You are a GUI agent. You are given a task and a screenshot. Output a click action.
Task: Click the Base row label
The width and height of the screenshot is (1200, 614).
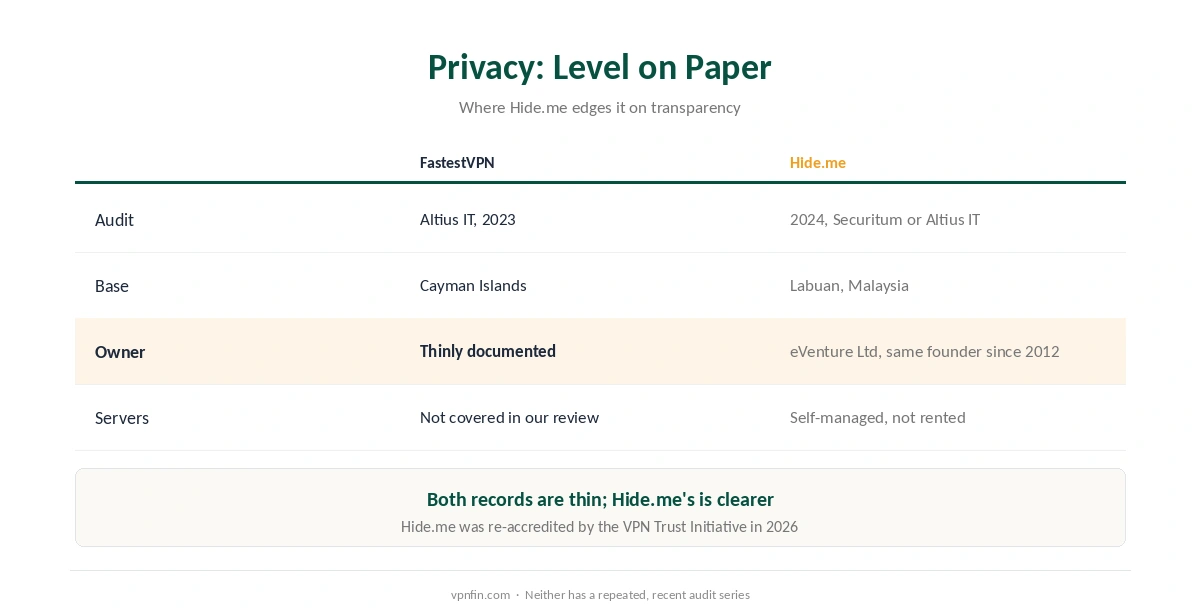112,286
